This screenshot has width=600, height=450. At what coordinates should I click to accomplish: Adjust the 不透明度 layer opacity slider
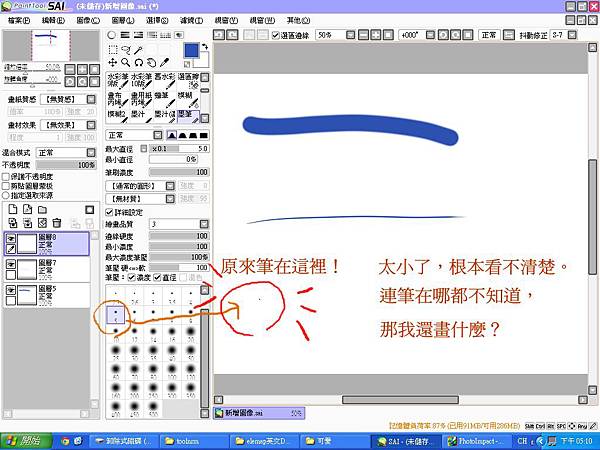point(65,165)
